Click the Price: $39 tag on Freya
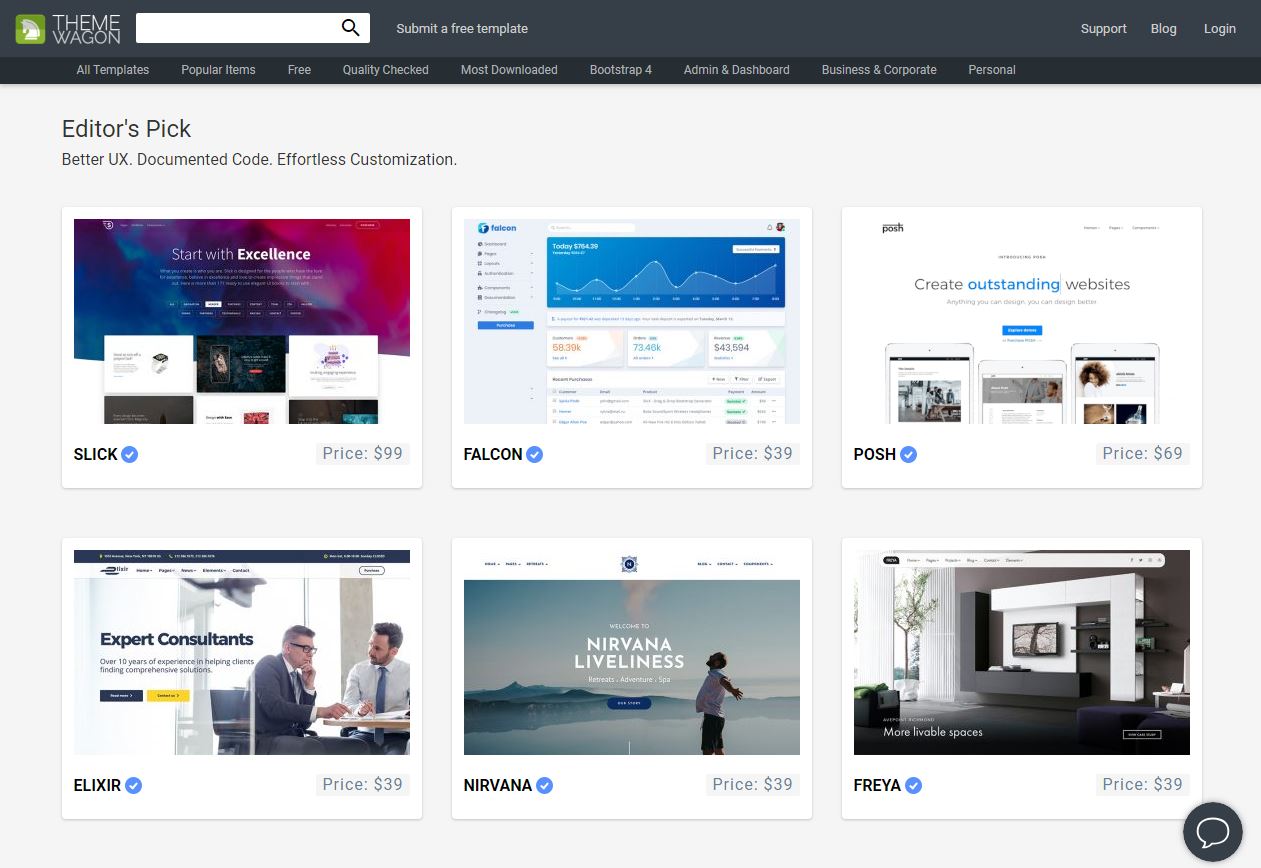The image size is (1261, 868). click(1143, 784)
